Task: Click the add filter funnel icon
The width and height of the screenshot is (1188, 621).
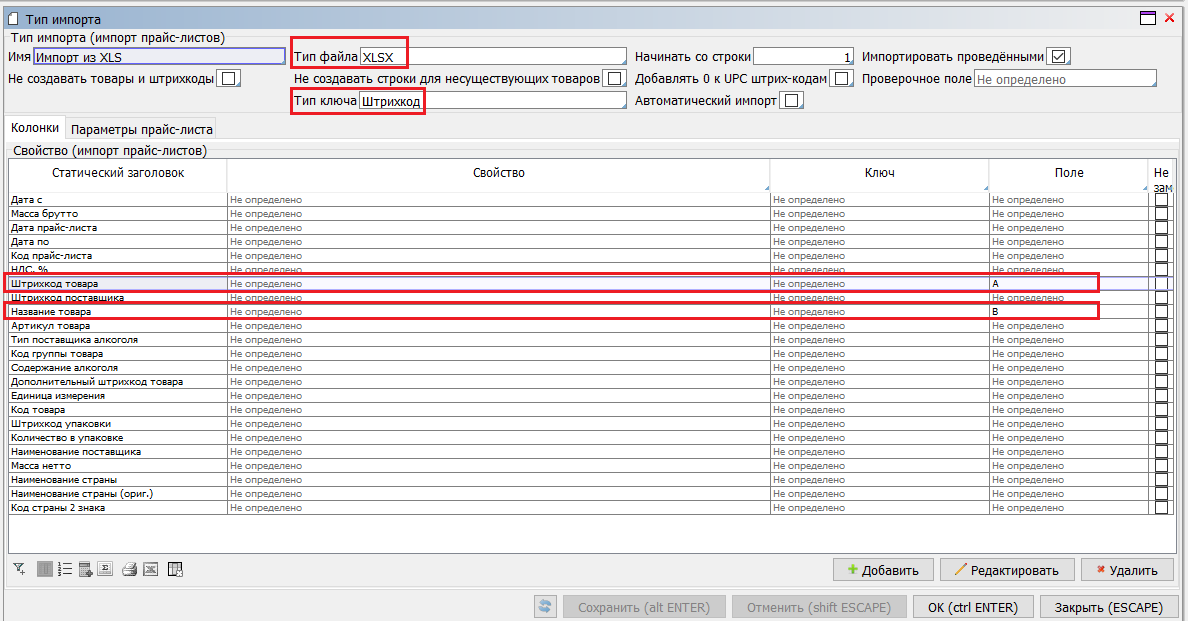Action: click(19, 570)
